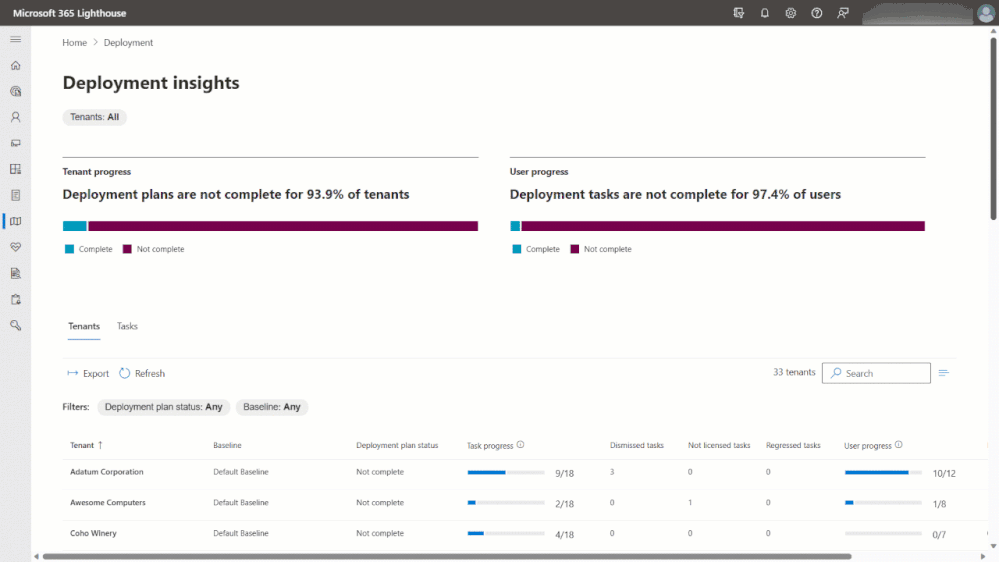Viewport: 999px width, 562px height.
Task: Click the Help question mark icon
Action: [x=817, y=13]
